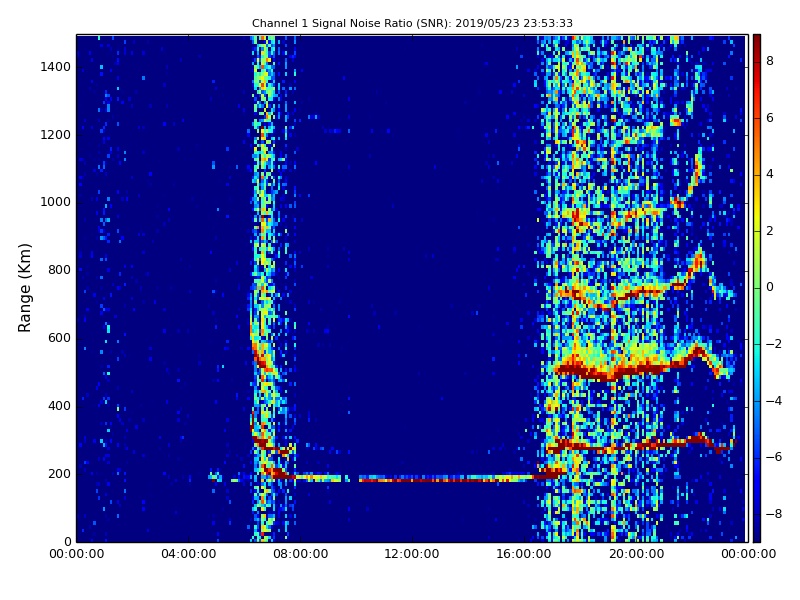This screenshot has height=600, width=800.
Task: Click the 1200 range tick label
Action: 56,135
